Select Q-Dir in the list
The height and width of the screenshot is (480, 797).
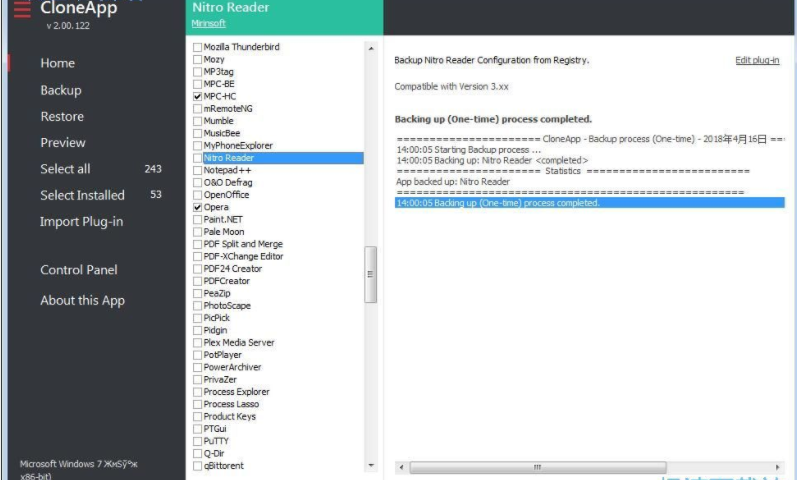[x=213, y=454]
